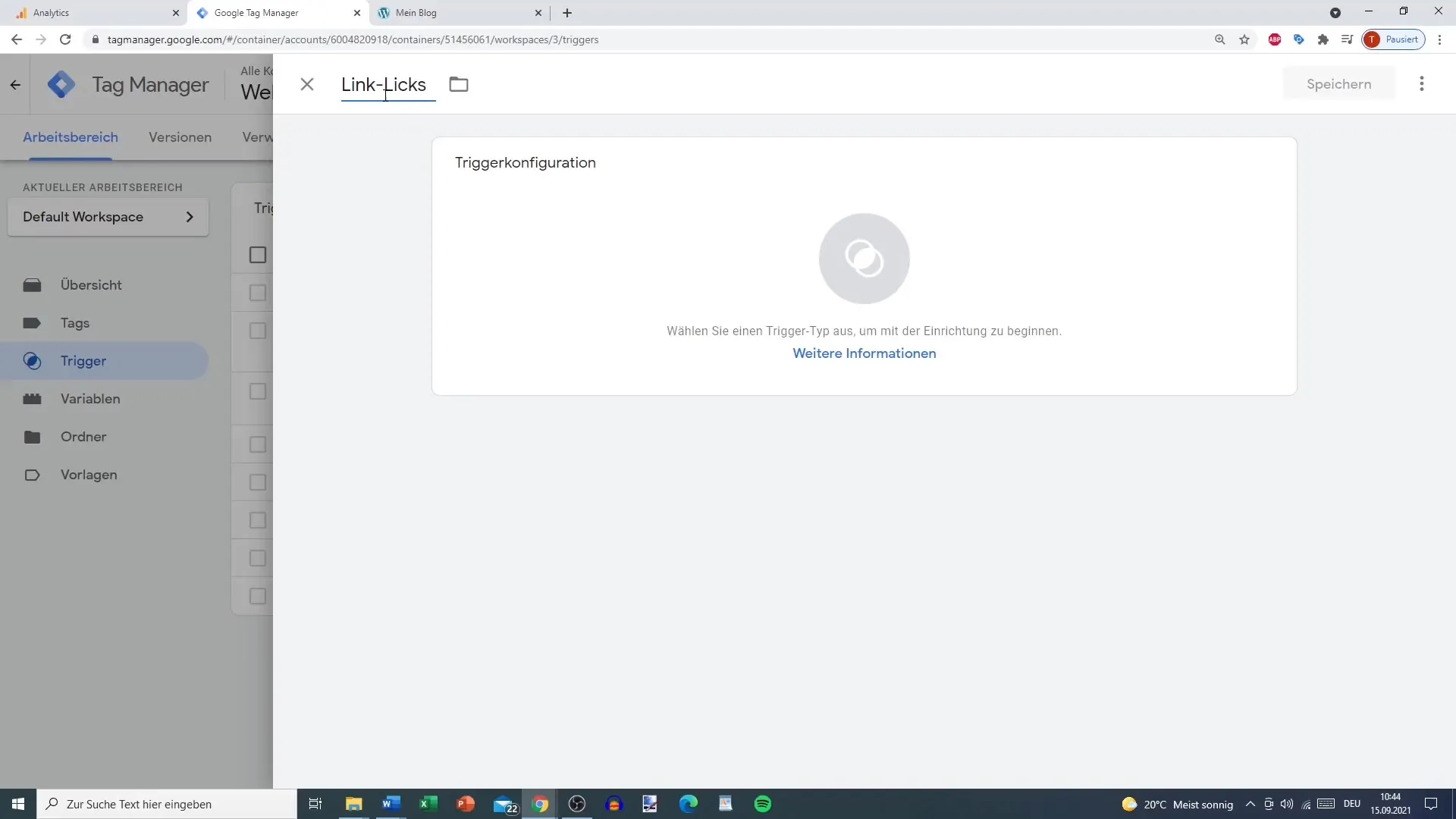Click the Ordner sidebar icon
The height and width of the screenshot is (819, 1456).
tap(32, 437)
